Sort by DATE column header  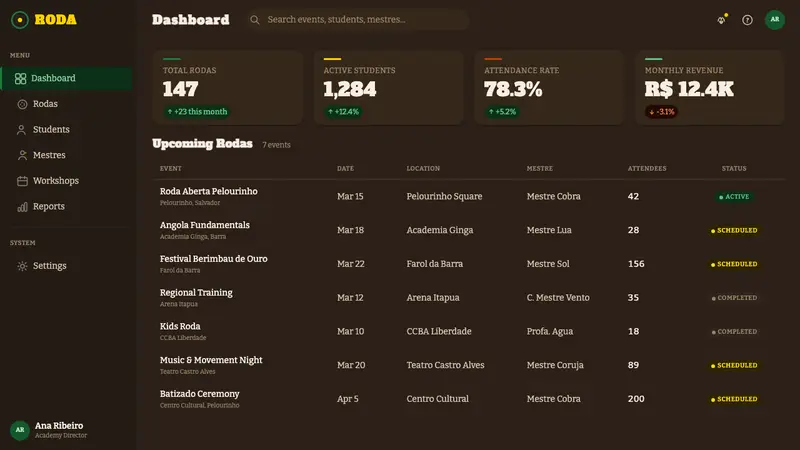(345, 168)
